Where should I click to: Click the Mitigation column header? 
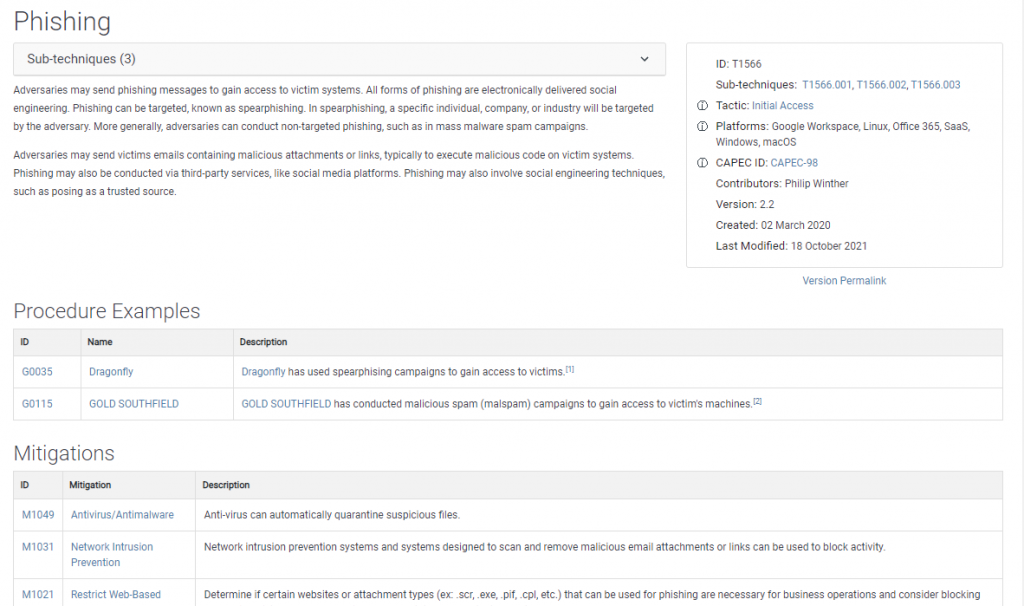(90, 485)
